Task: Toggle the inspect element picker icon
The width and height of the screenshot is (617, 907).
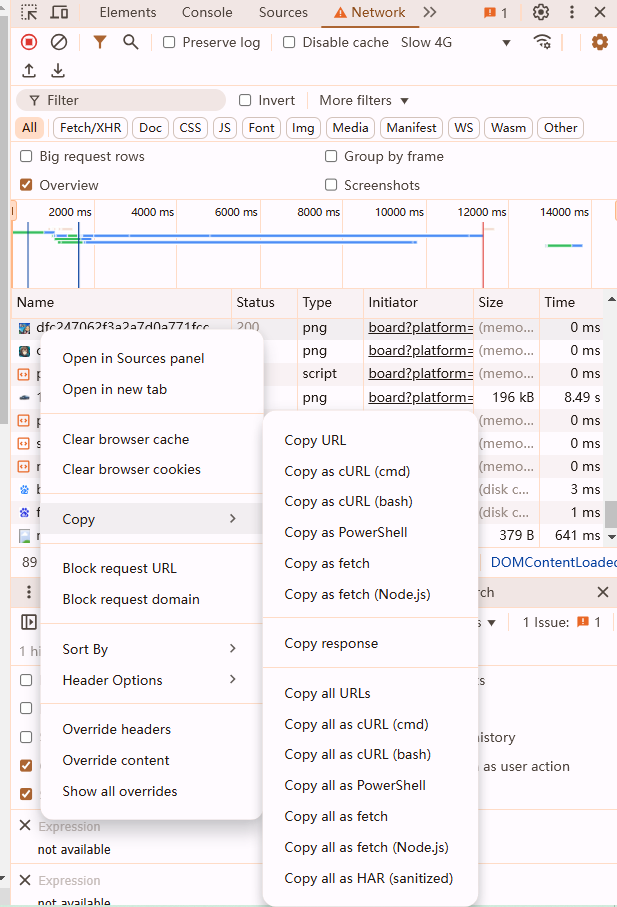Action: coord(28,12)
